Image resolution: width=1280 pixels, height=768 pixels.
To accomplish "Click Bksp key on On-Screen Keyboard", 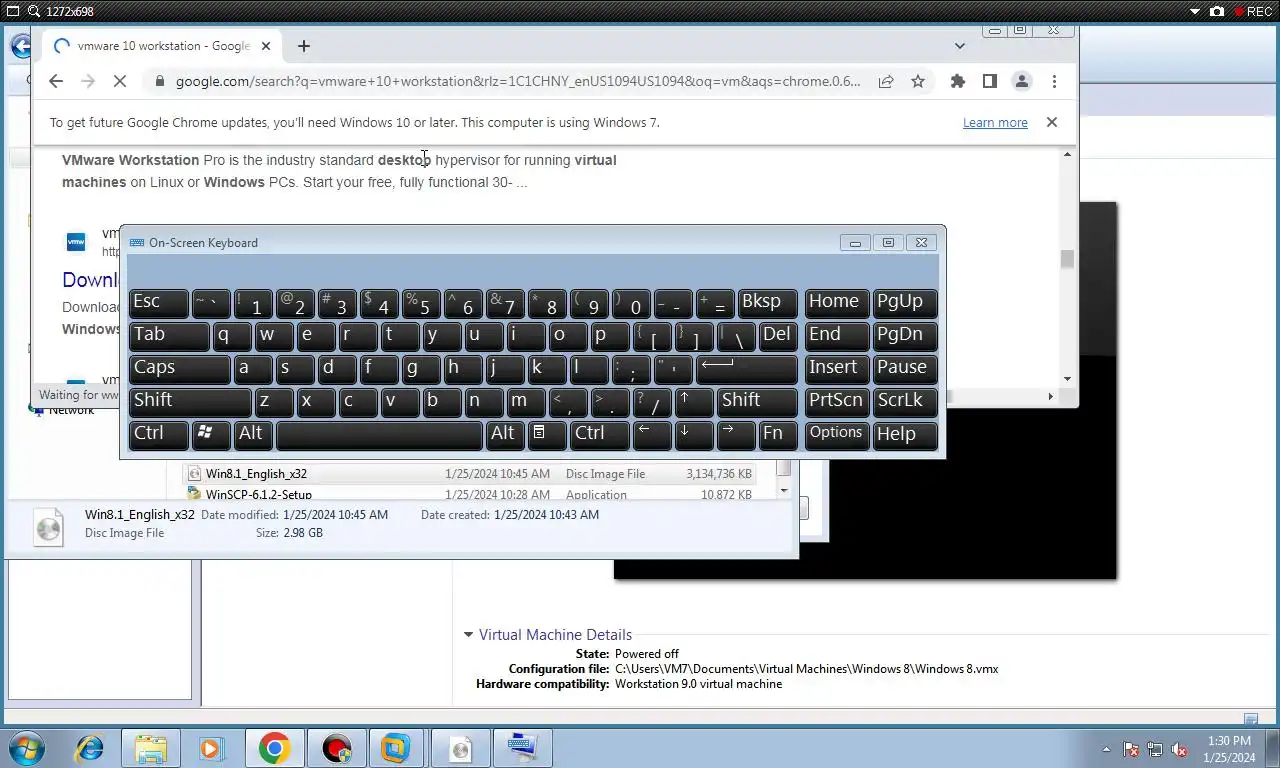I will coord(767,303).
